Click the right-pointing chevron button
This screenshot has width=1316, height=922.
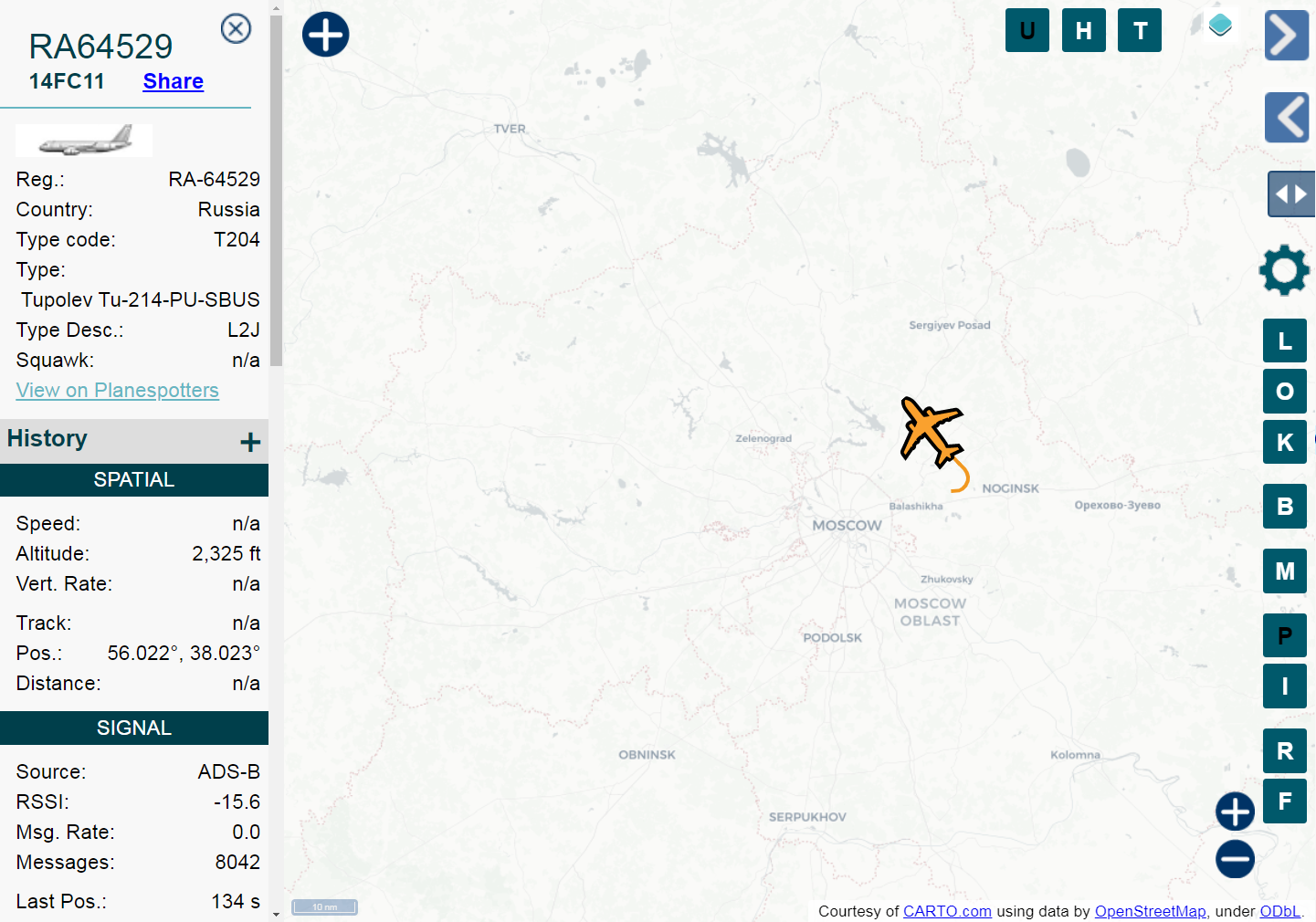pyautogui.click(x=1287, y=36)
